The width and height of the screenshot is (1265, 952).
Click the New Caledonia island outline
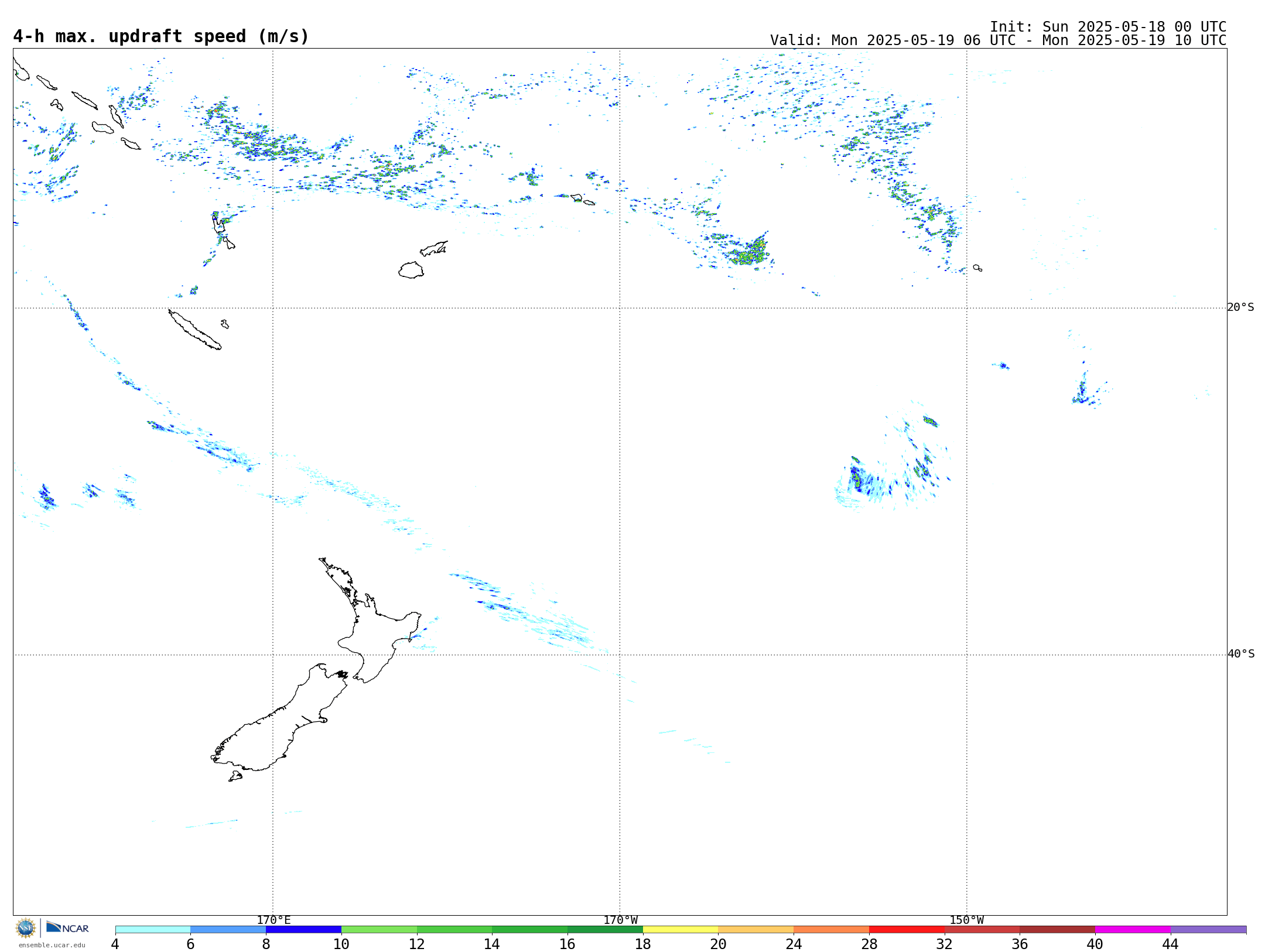(x=194, y=330)
